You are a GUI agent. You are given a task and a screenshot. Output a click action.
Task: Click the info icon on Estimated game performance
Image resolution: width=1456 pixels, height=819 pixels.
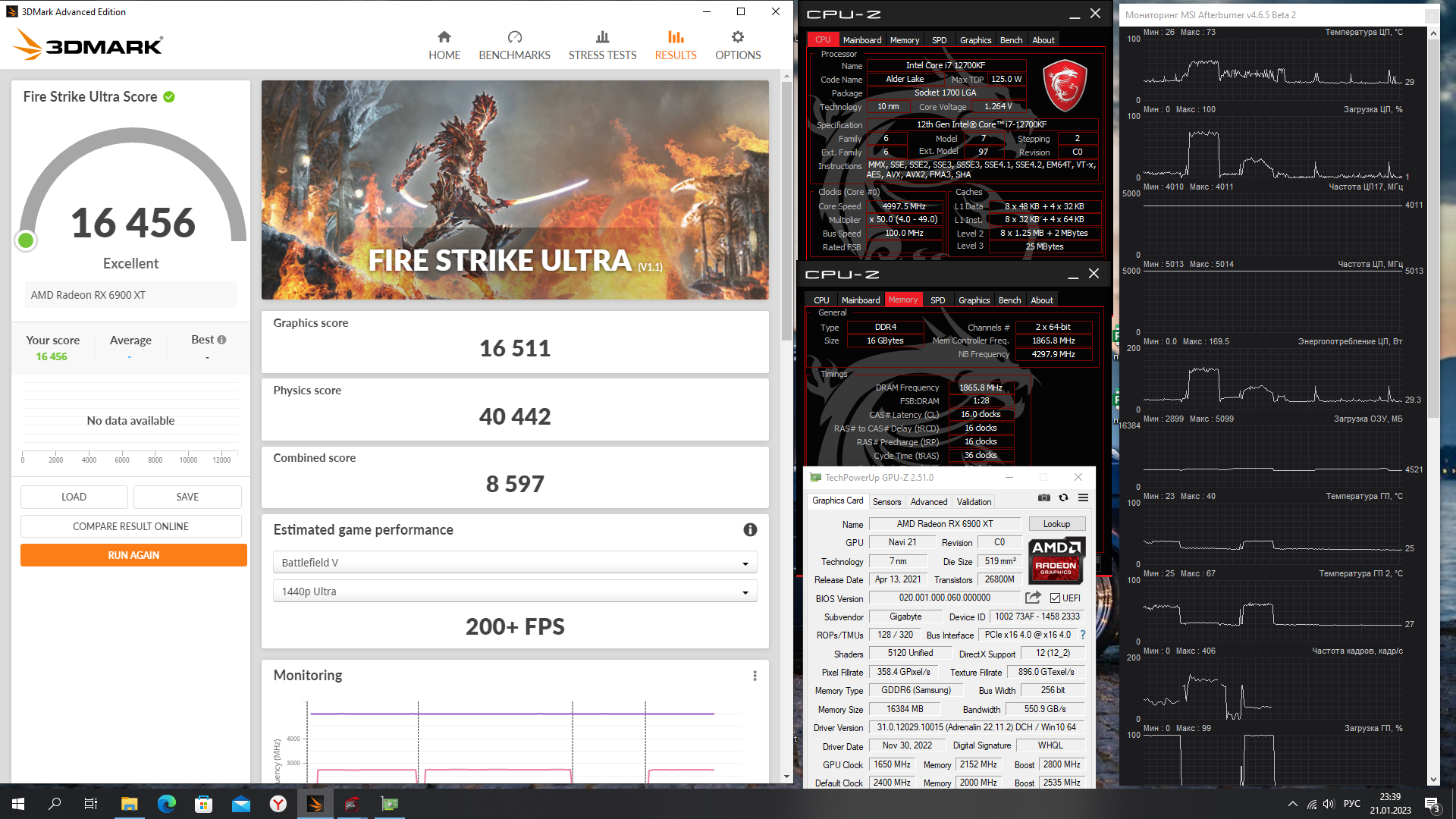[750, 530]
